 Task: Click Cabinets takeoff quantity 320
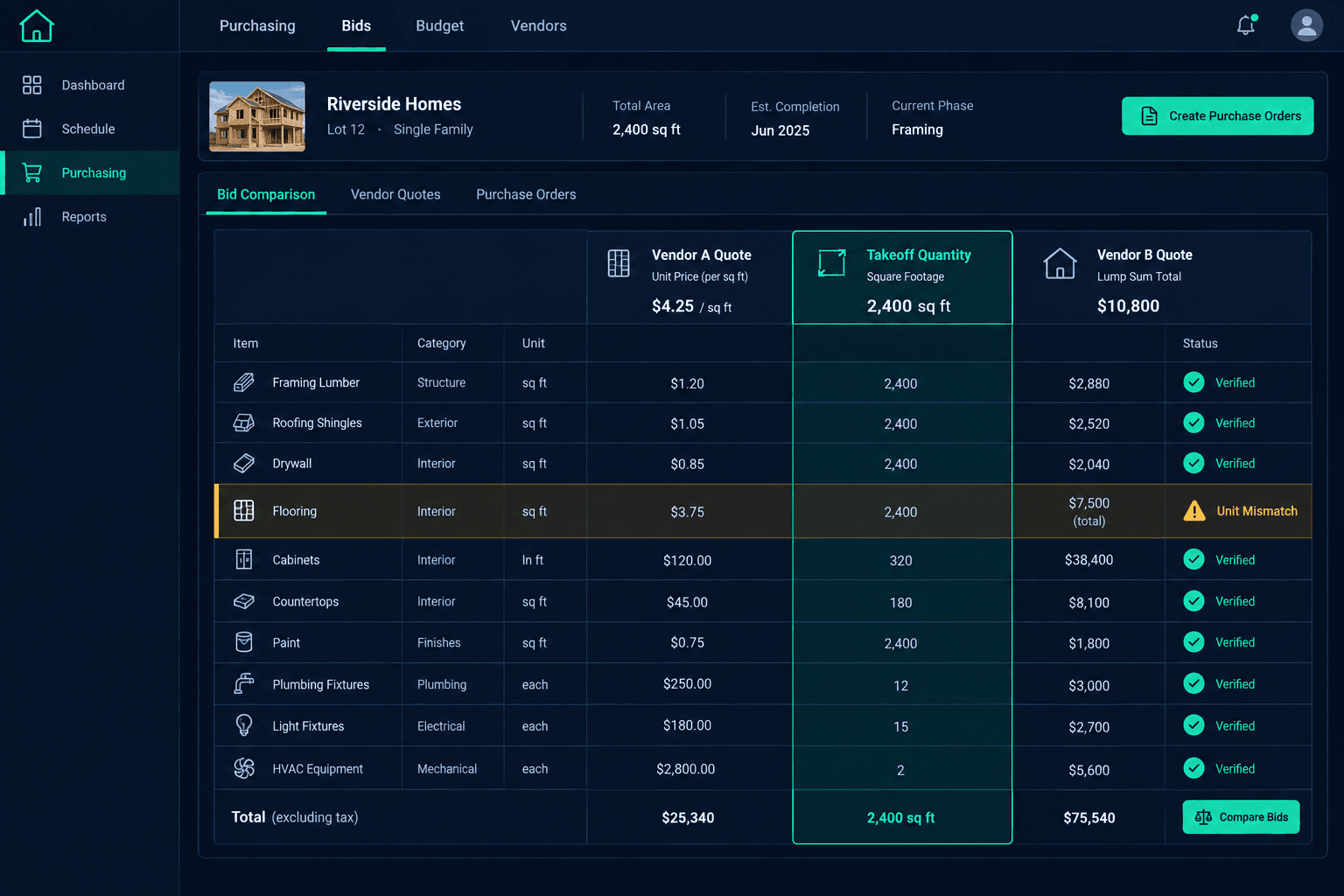(x=900, y=560)
